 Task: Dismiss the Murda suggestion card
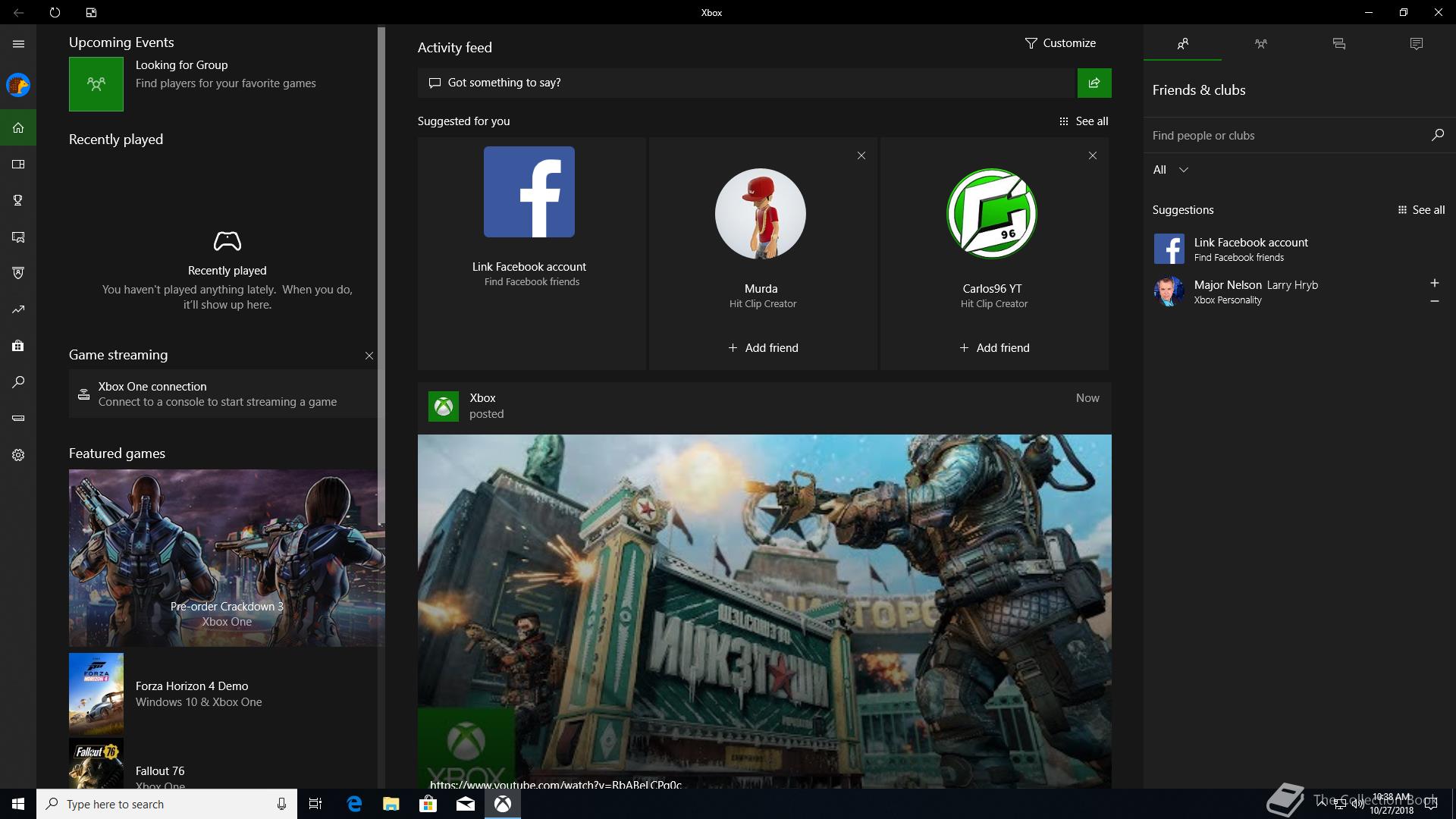(861, 155)
